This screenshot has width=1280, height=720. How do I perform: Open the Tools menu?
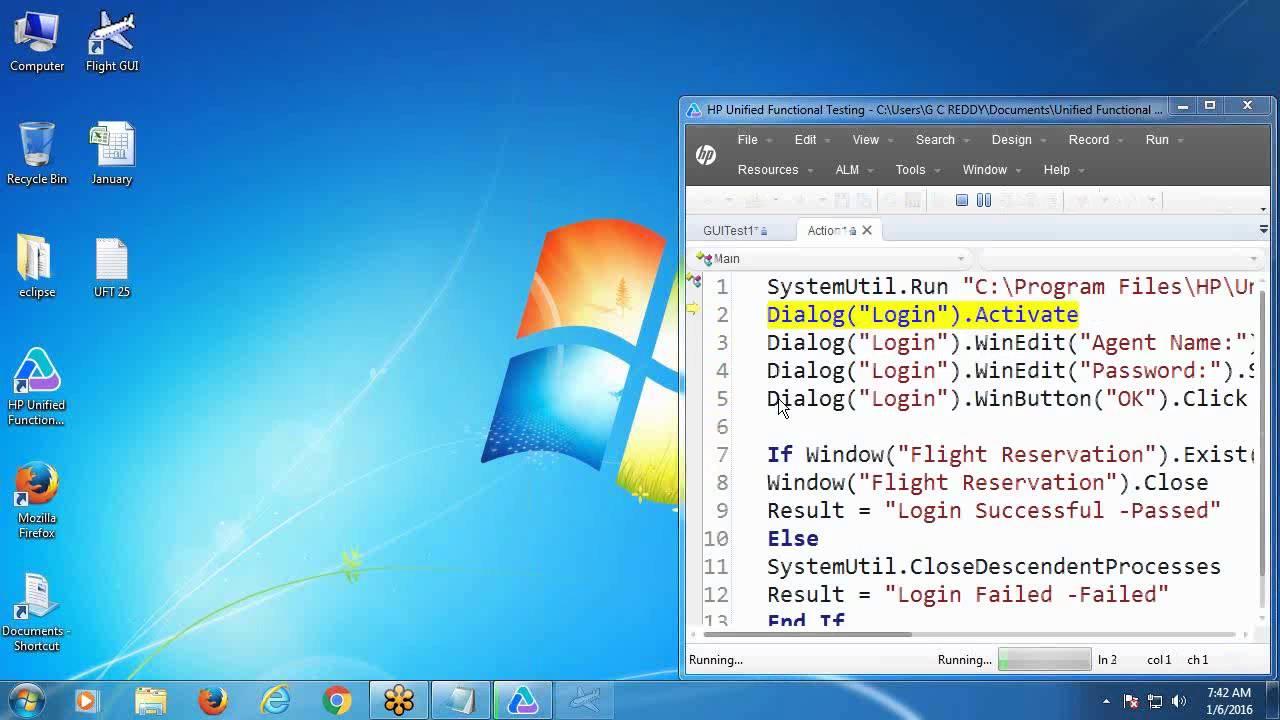918,170
